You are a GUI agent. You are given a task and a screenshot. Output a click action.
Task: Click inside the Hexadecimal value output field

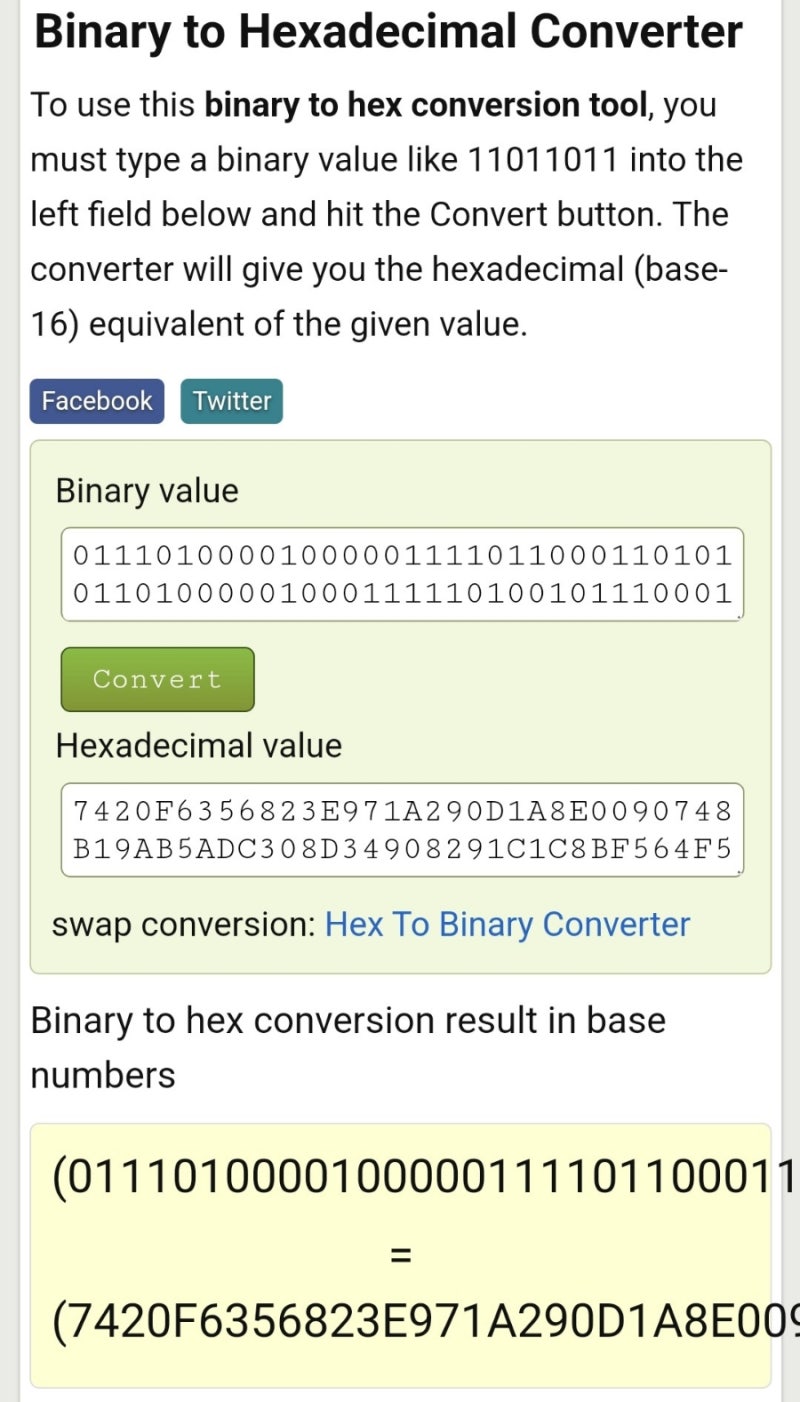pos(401,829)
